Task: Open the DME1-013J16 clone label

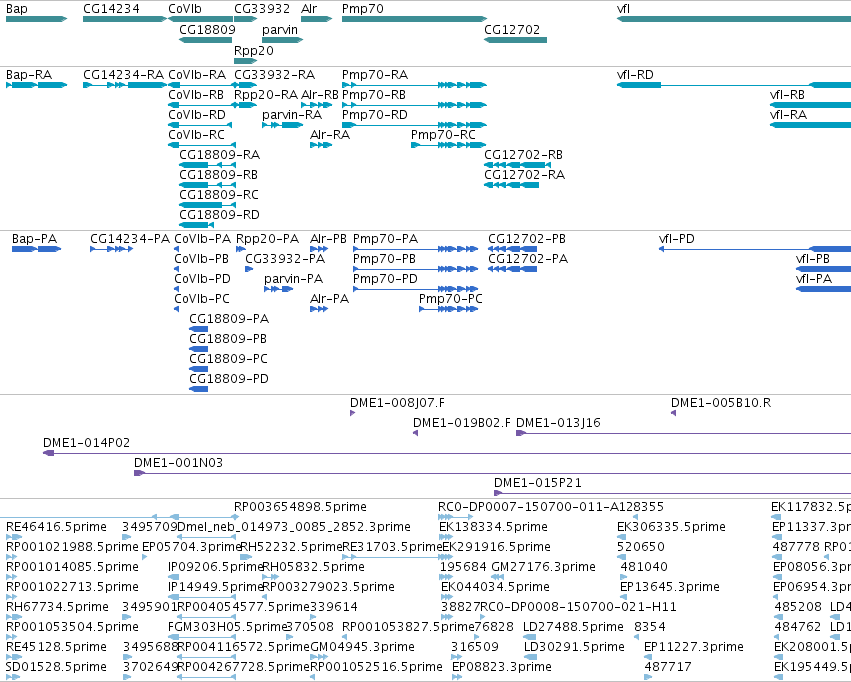Action: pos(558,423)
